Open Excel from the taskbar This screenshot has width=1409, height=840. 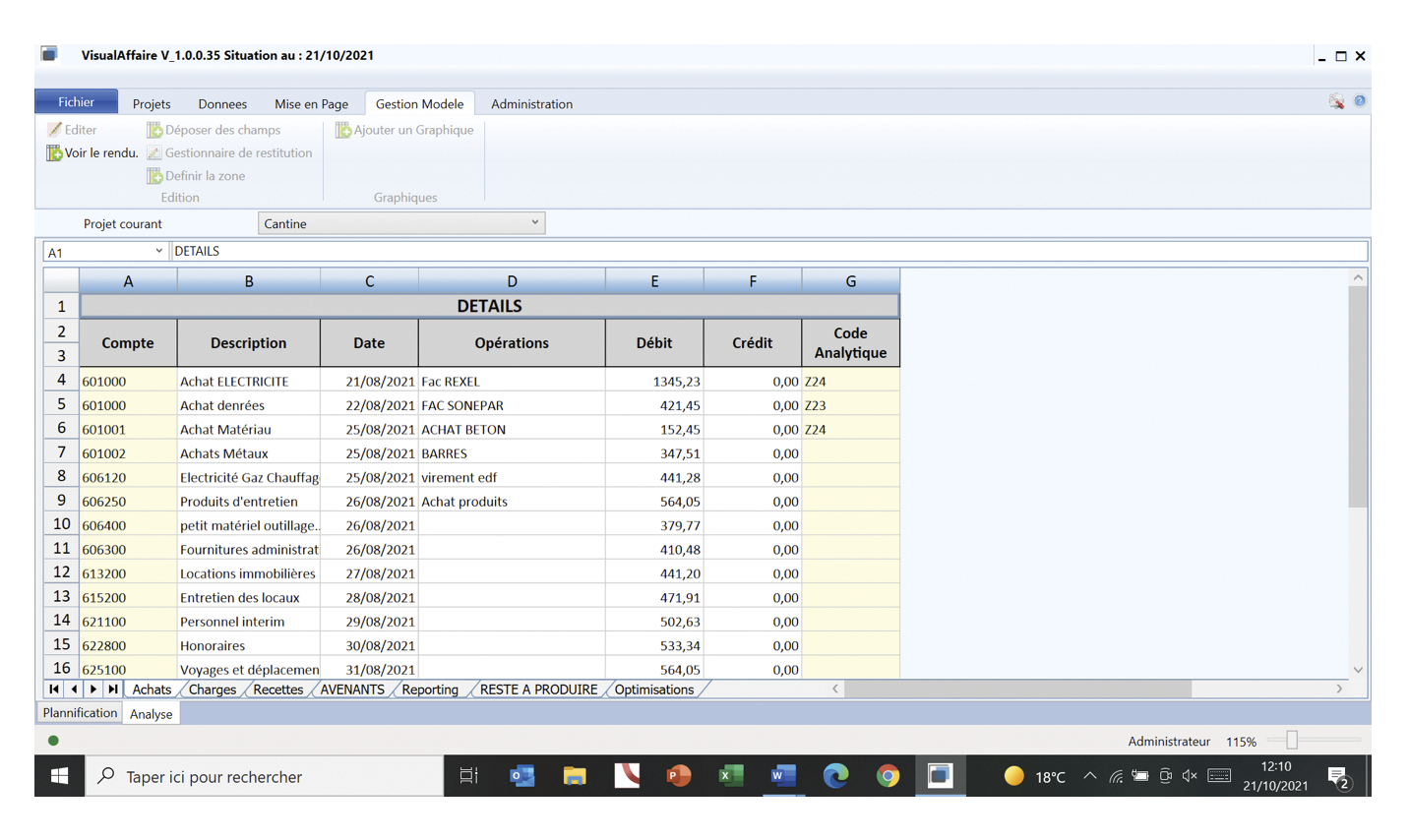(731, 776)
